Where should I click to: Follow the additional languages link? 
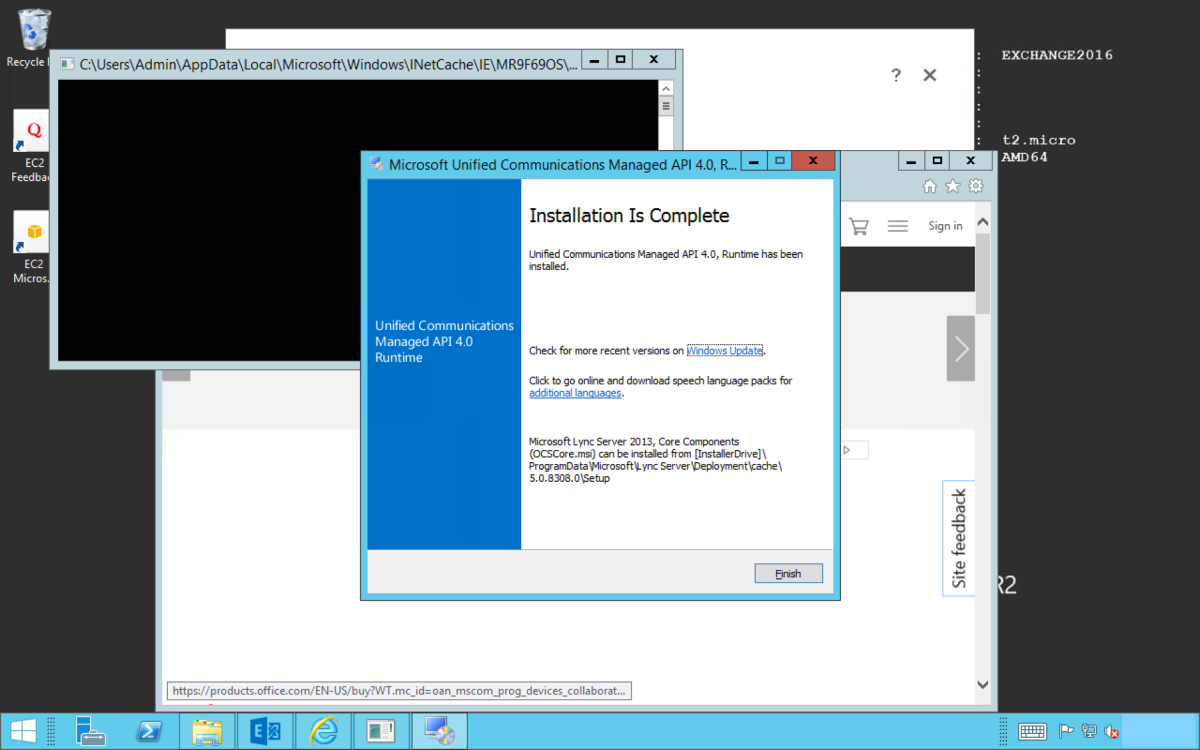coord(575,394)
